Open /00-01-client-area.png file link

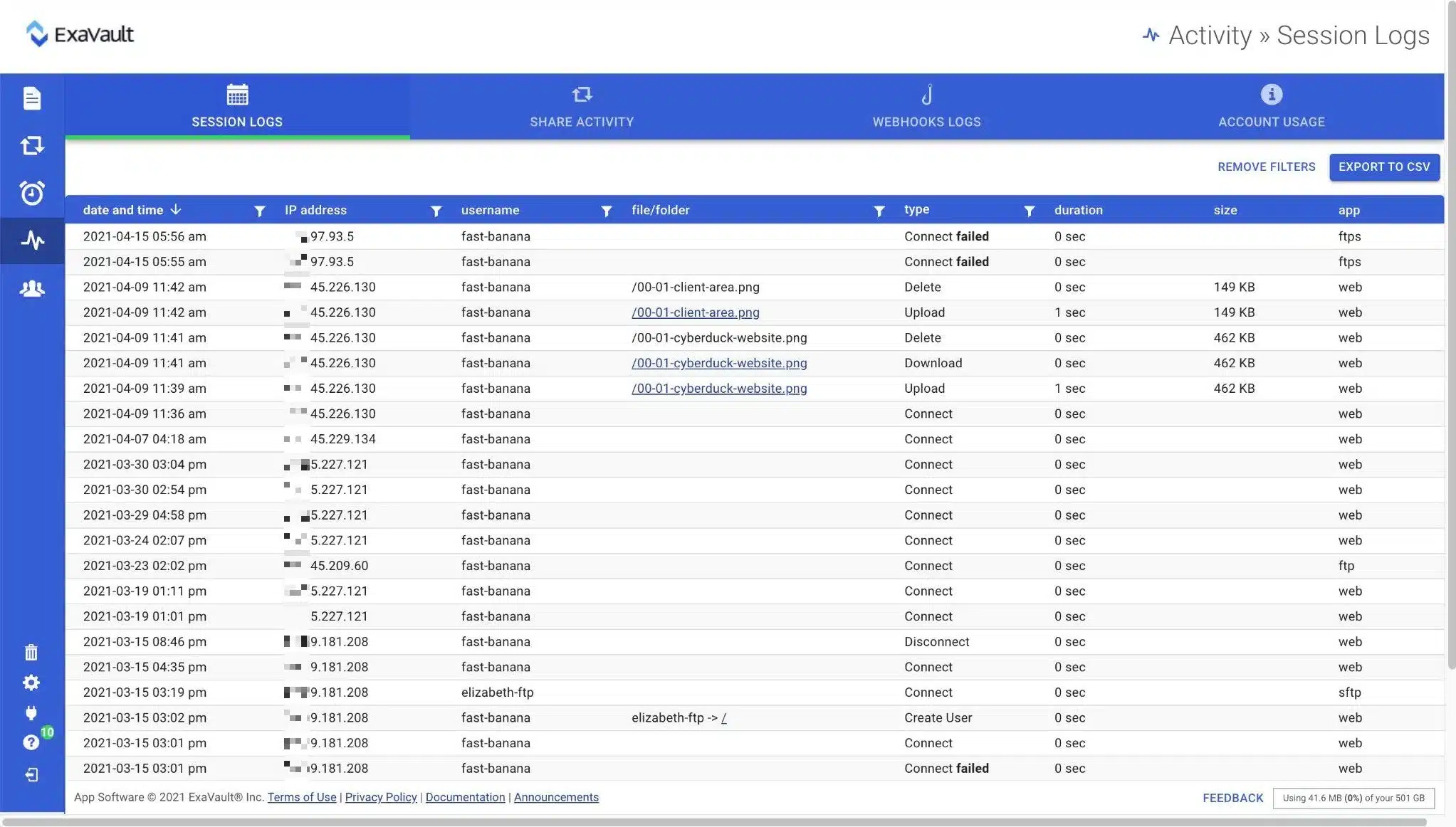pyautogui.click(x=695, y=312)
